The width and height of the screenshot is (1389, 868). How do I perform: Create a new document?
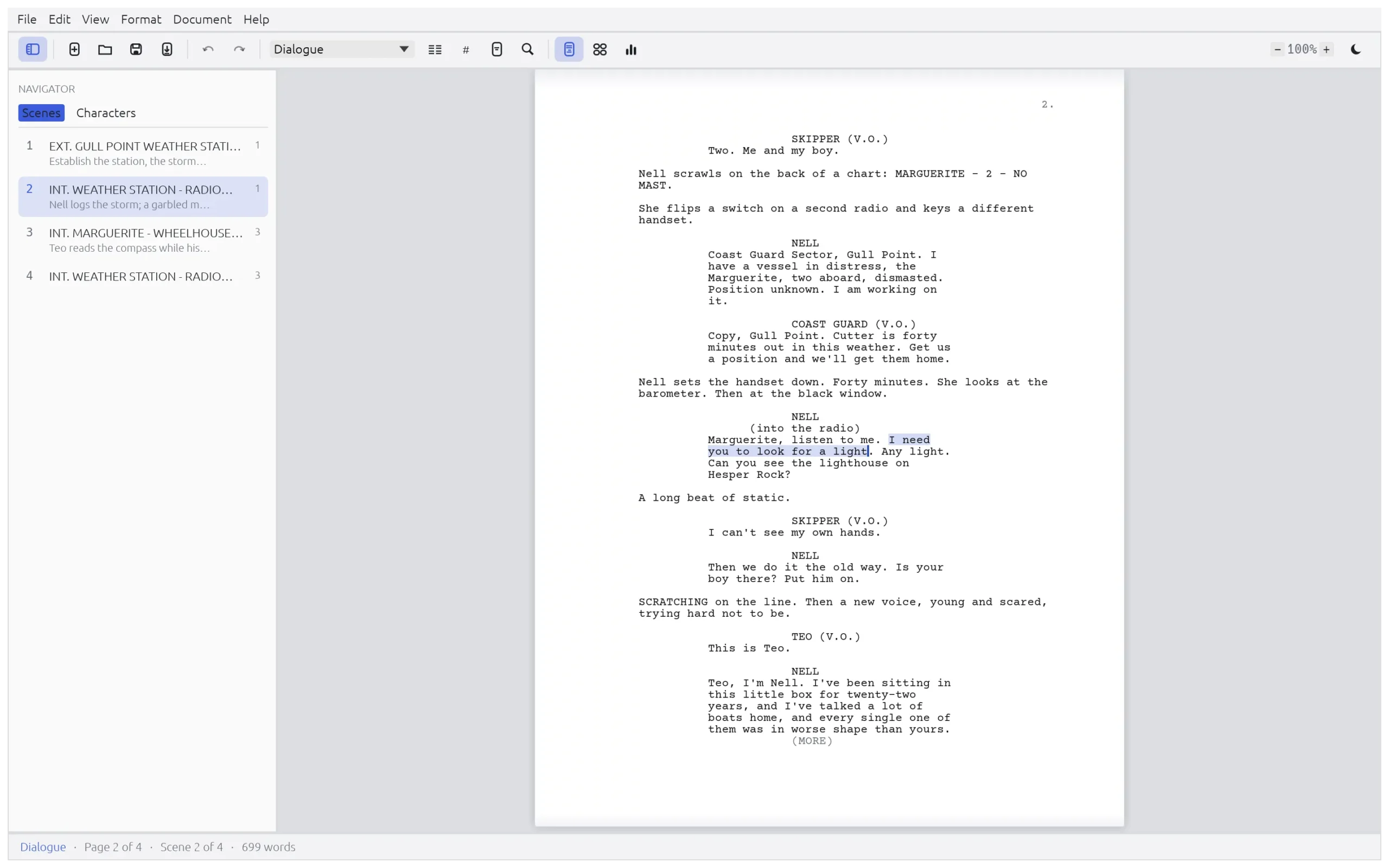74,49
